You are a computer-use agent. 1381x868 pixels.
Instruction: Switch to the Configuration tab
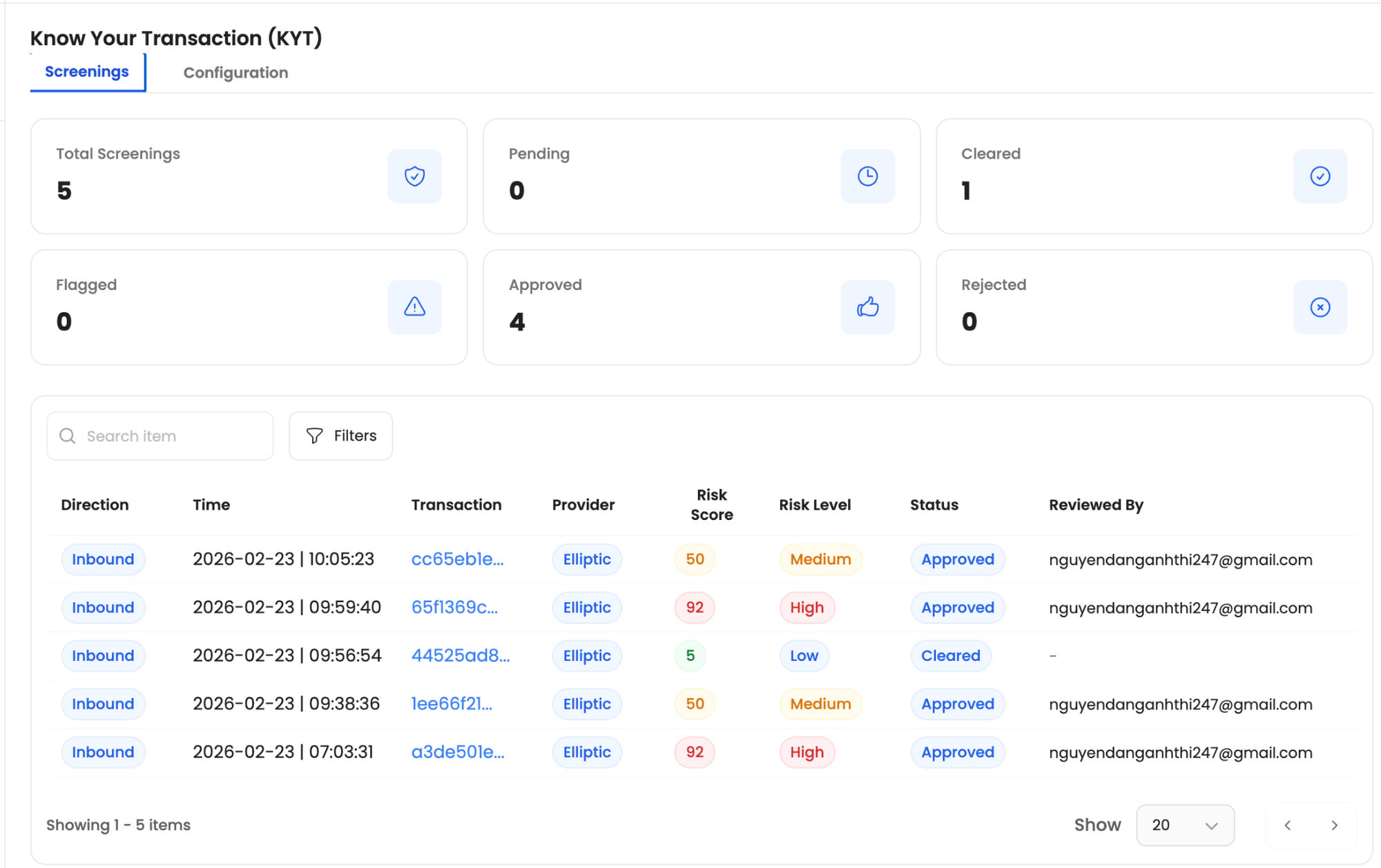pos(235,73)
